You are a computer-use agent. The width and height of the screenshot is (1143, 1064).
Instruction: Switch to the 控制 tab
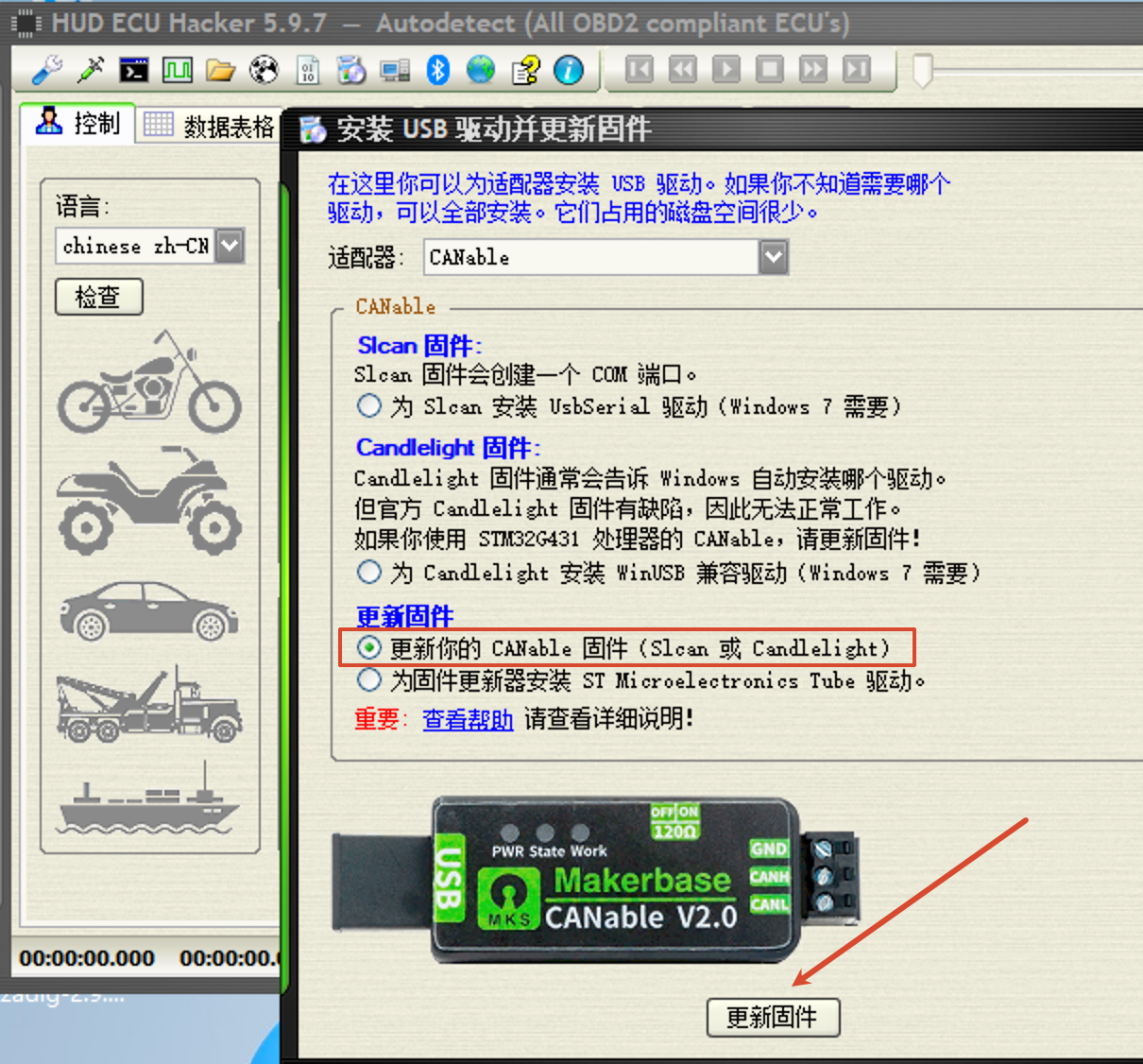pyautogui.click(x=77, y=124)
